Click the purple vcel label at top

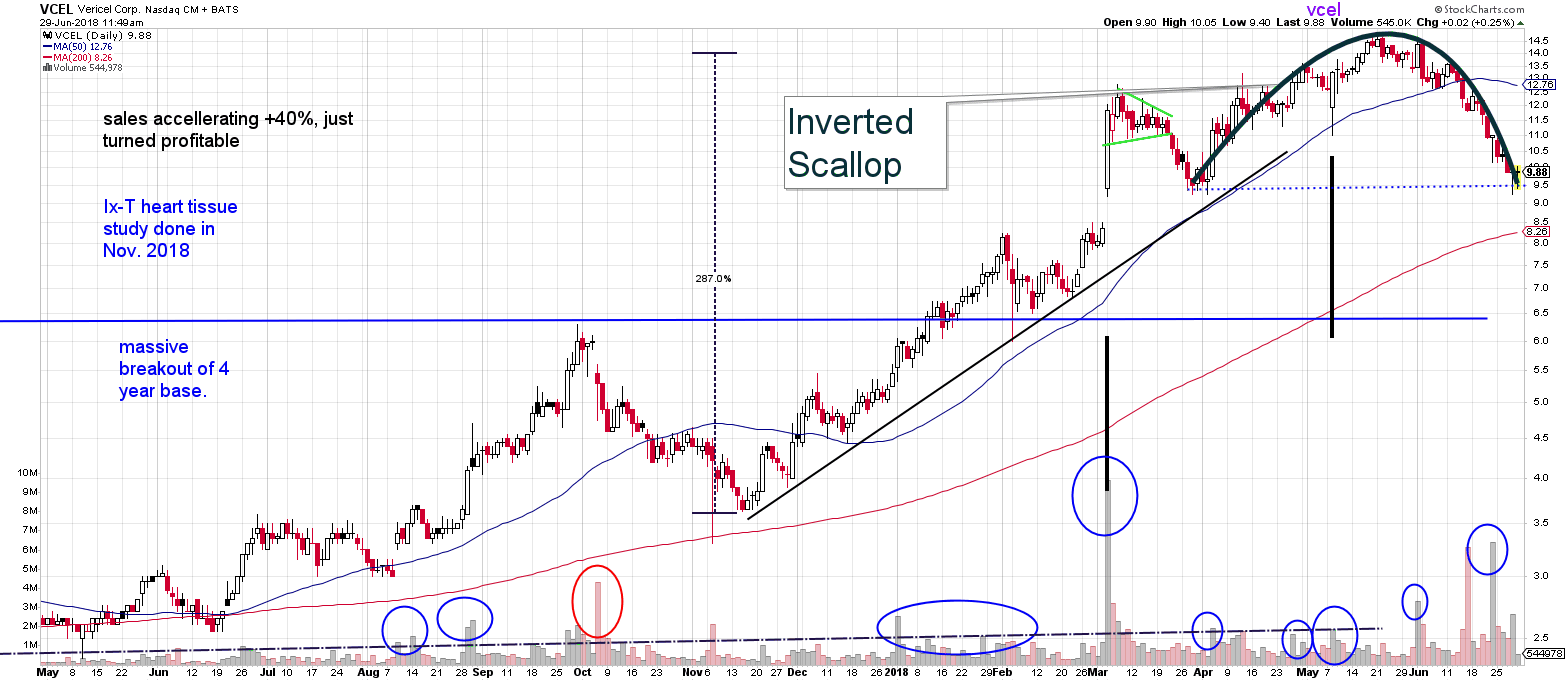1323,9
